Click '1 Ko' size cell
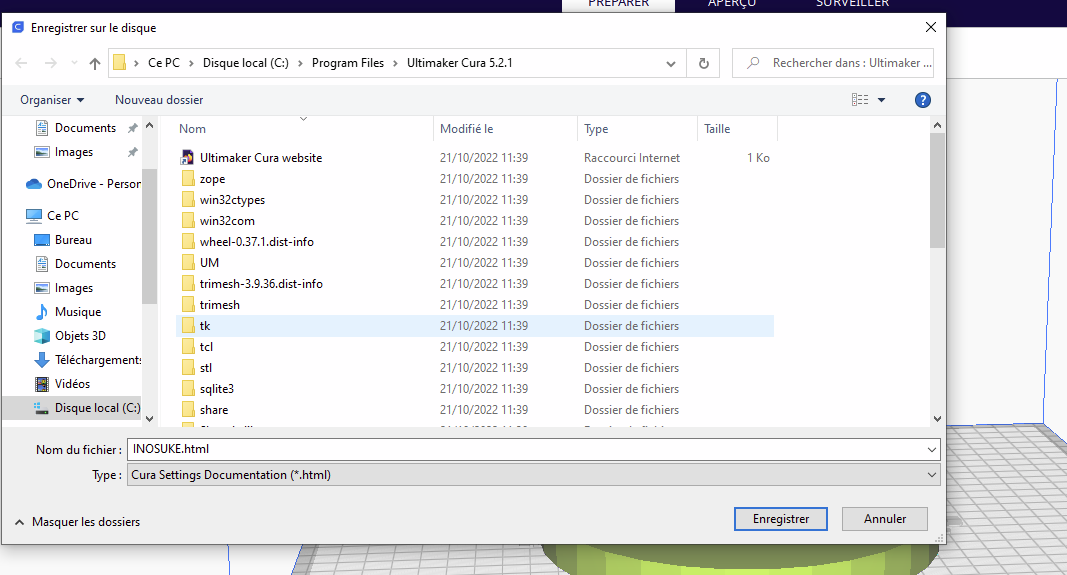This screenshot has height=575, width=1067. pyautogui.click(x=758, y=158)
